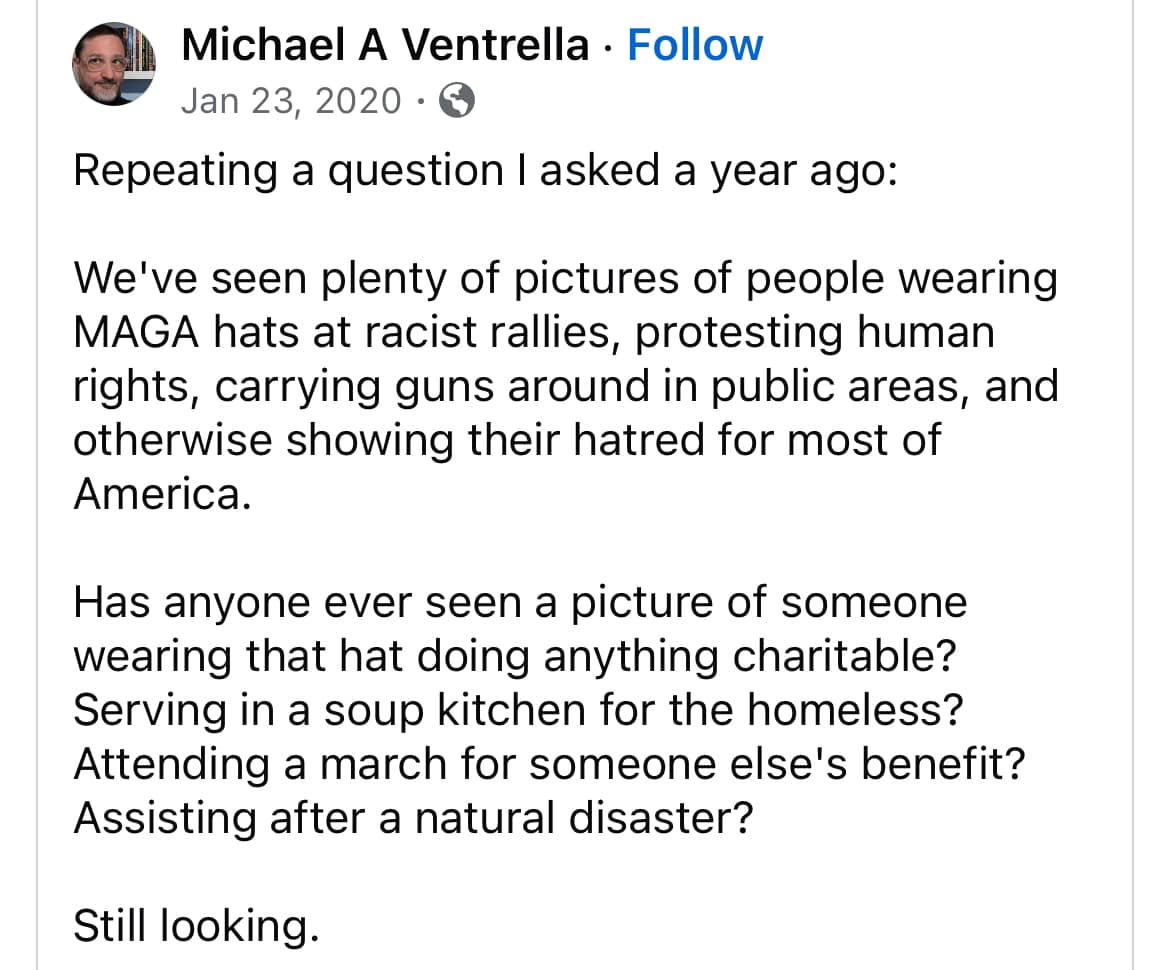Click the line starting "rights, carrying guns around"

[565, 387]
